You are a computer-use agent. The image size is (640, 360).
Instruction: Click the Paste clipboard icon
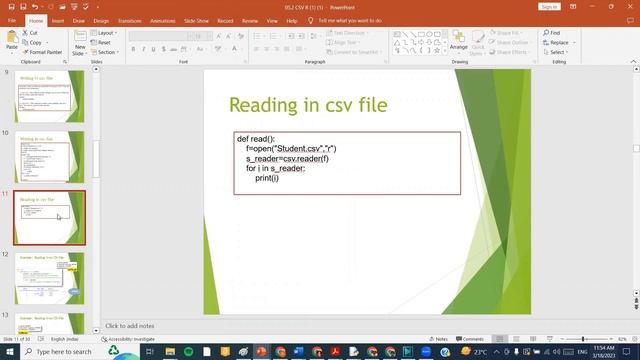12,38
